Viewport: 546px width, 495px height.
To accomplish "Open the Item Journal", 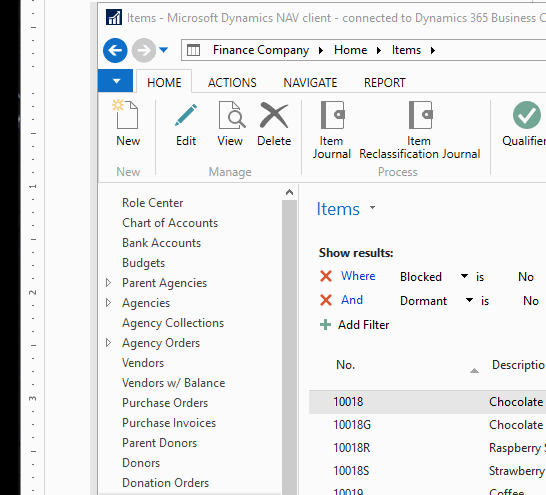I will click(x=332, y=130).
